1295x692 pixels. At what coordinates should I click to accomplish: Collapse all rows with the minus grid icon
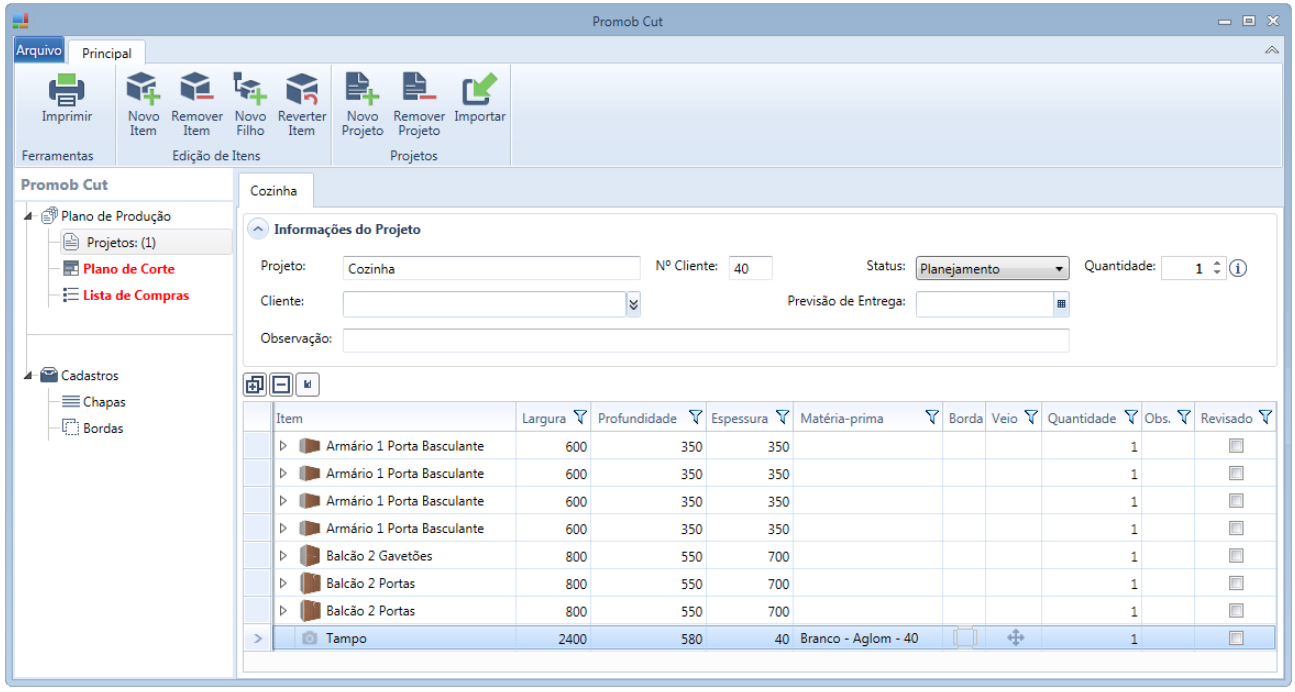pyautogui.click(x=281, y=384)
